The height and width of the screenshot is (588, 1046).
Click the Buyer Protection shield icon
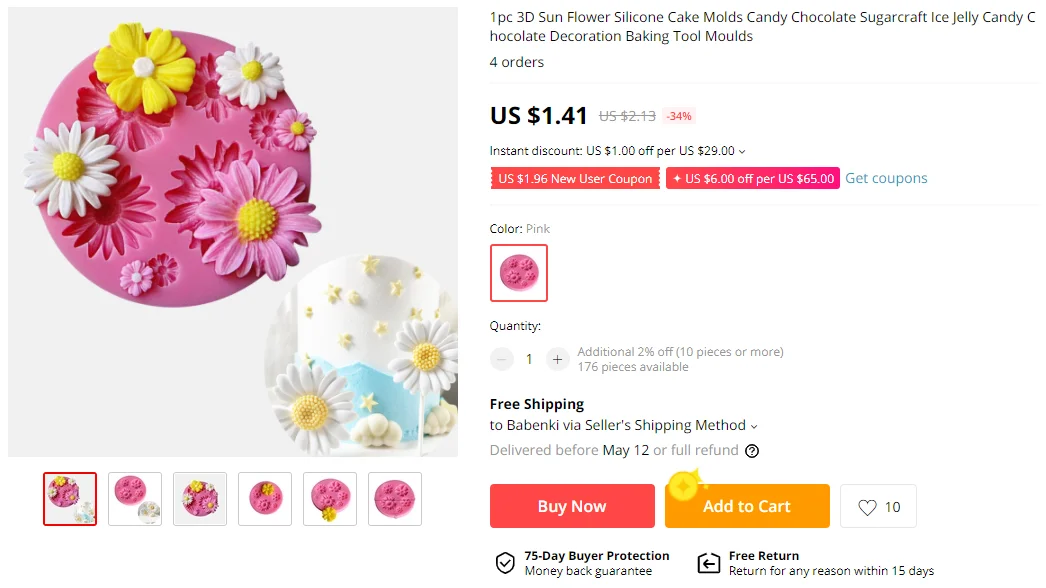point(505,563)
